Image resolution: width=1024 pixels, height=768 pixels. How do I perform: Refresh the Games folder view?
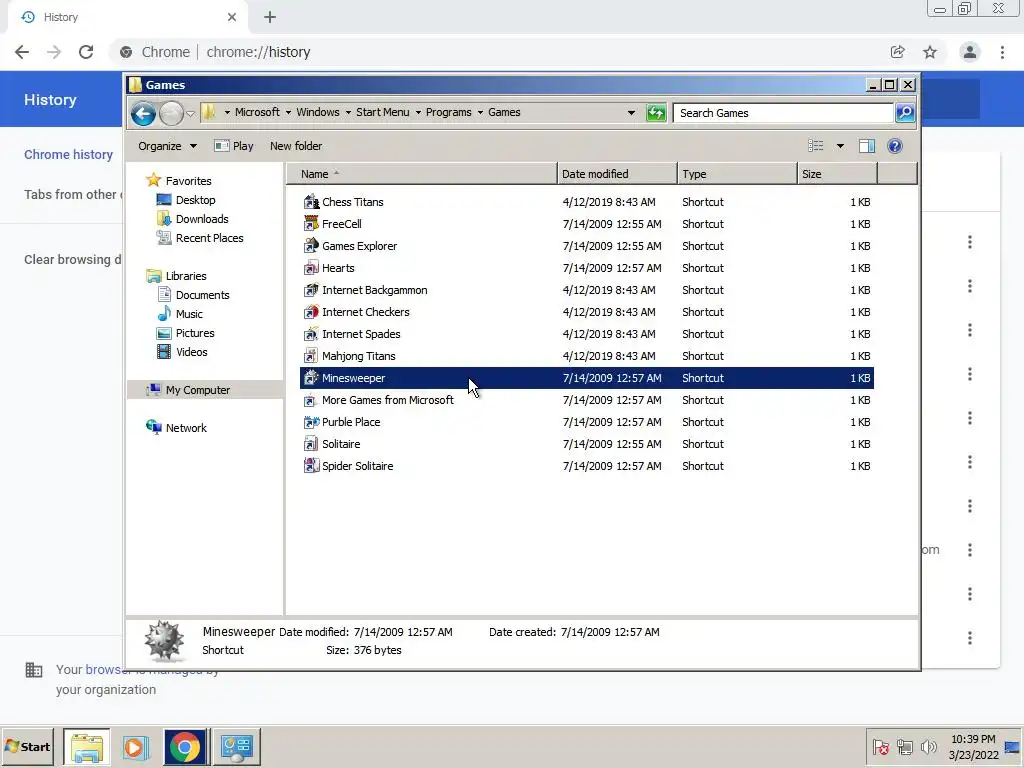point(656,113)
